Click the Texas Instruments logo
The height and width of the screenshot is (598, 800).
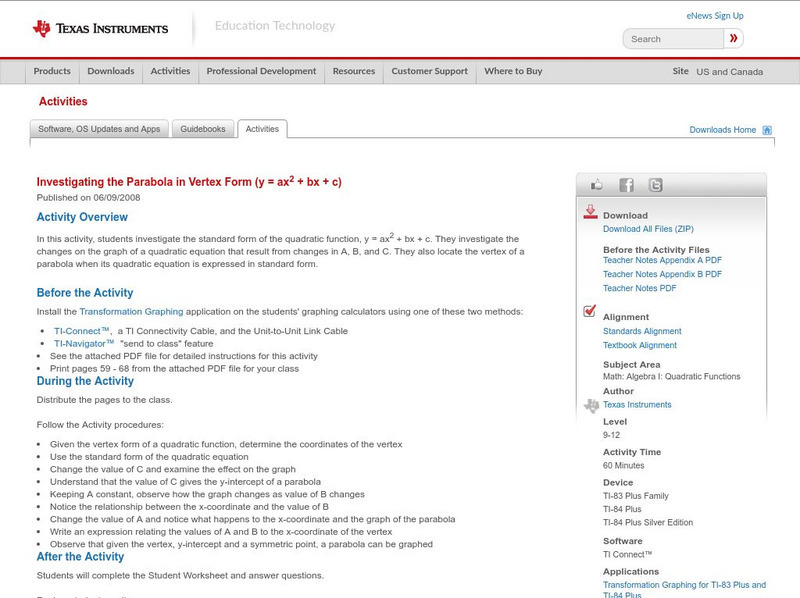pos(100,29)
